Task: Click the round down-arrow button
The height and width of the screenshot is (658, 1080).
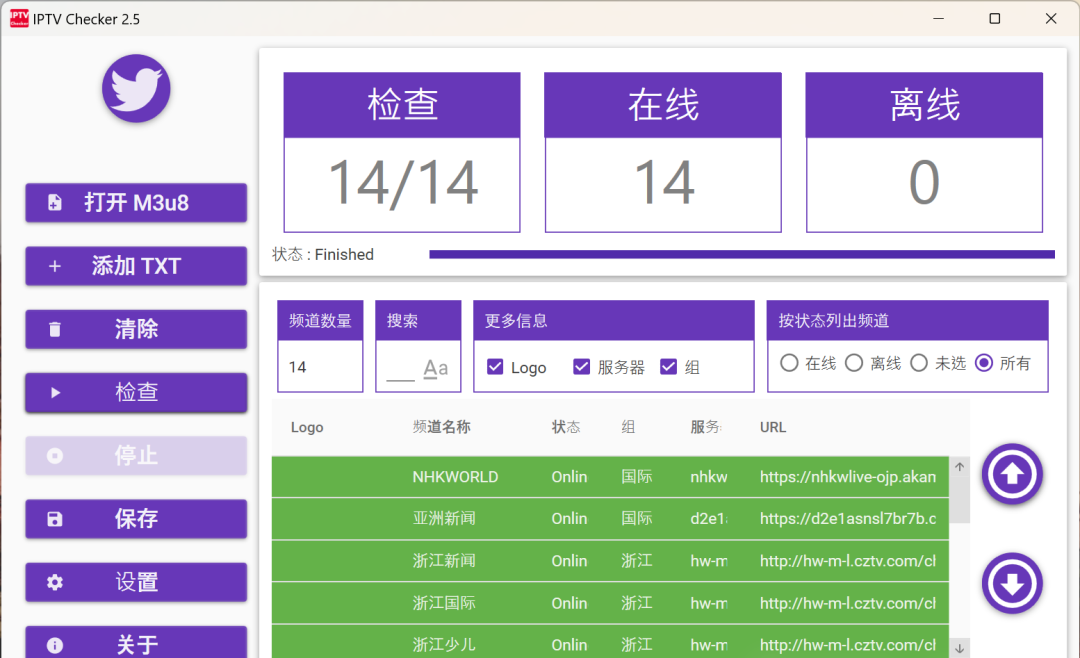Action: click(1012, 584)
